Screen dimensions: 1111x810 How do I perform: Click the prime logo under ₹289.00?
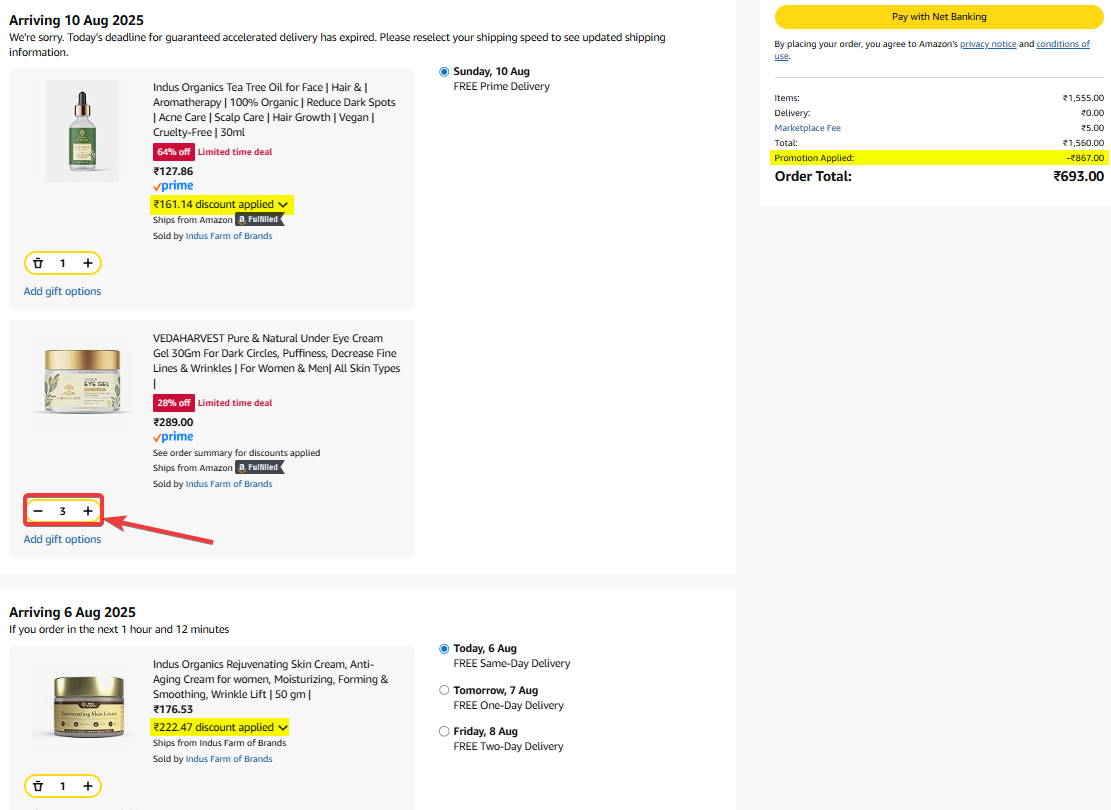pos(173,437)
